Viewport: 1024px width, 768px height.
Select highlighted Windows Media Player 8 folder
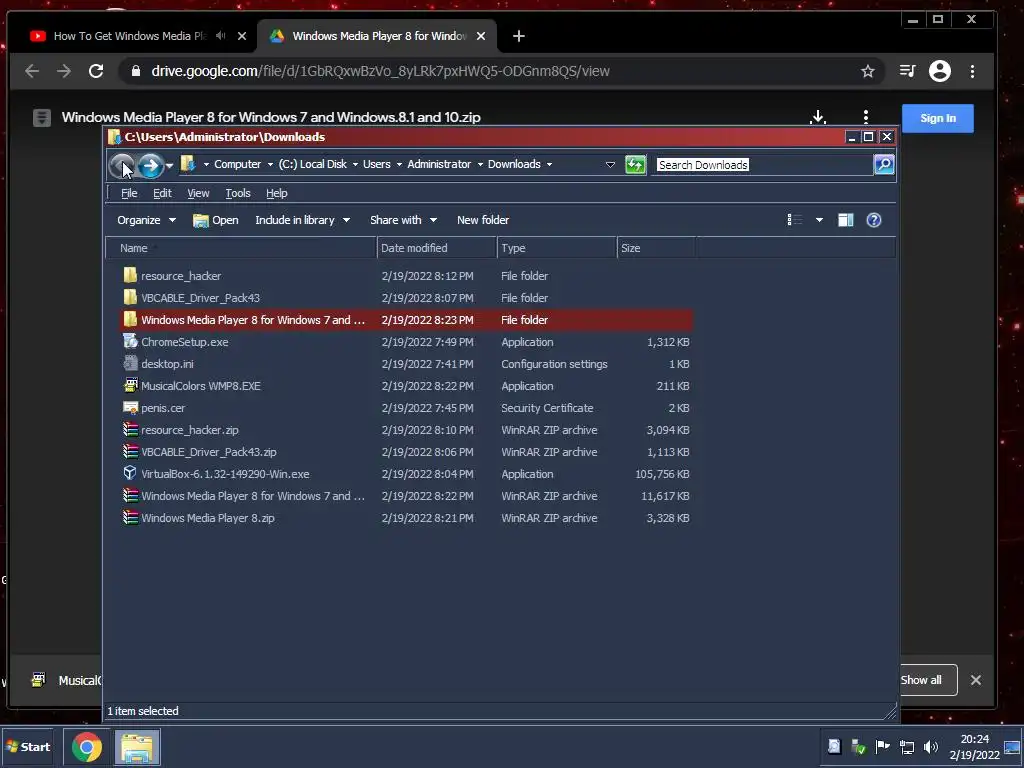click(406, 319)
